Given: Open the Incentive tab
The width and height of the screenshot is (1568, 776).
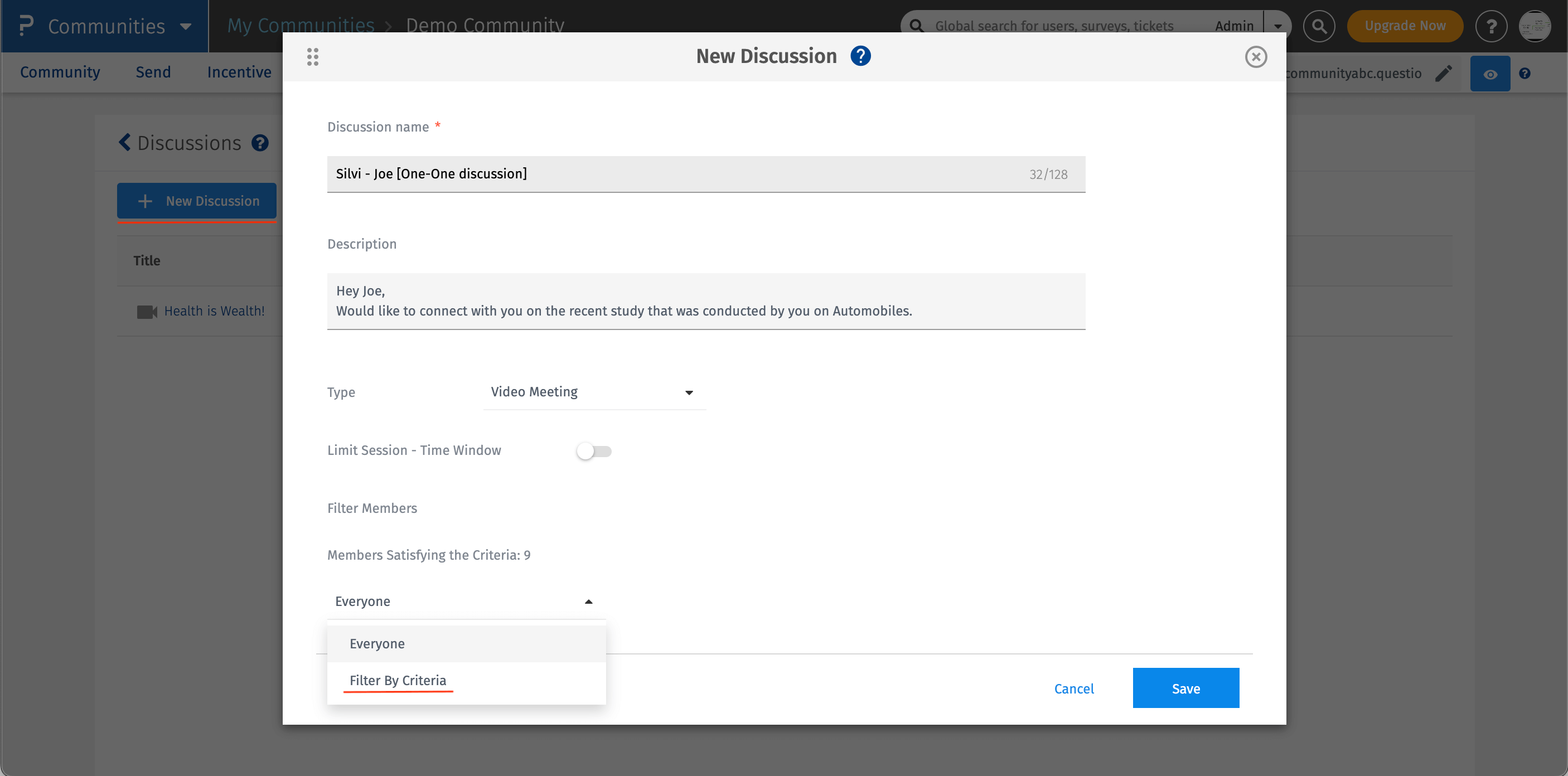Looking at the screenshot, I should 239,72.
